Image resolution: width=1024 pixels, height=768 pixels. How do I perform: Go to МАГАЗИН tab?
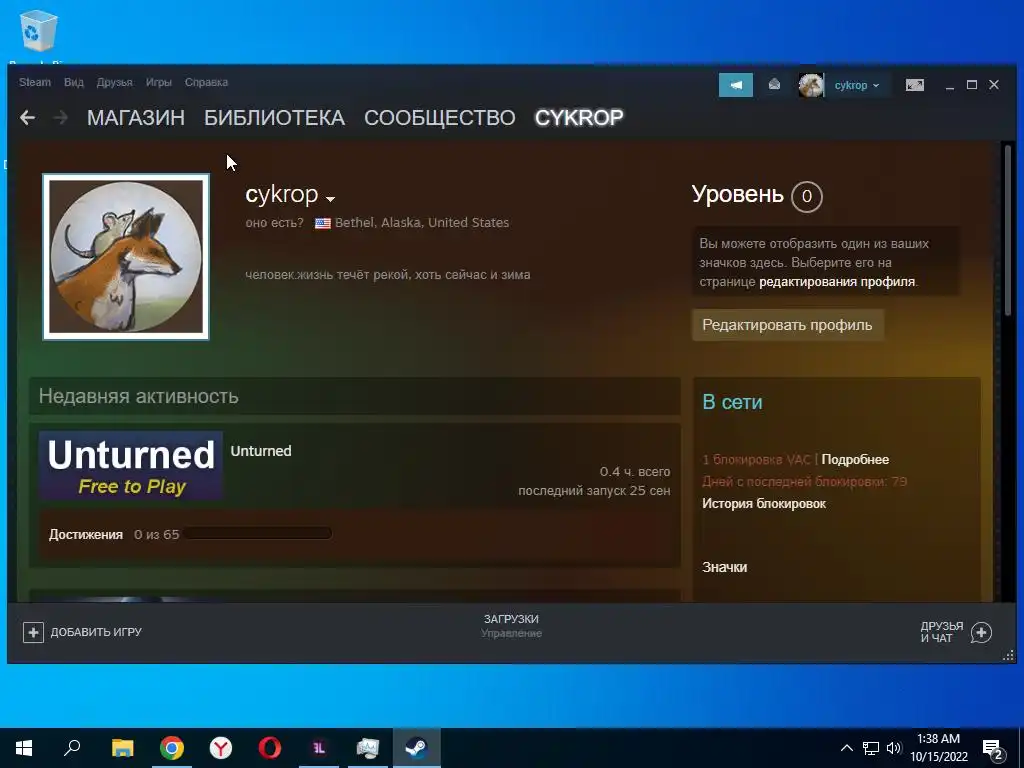(136, 118)
